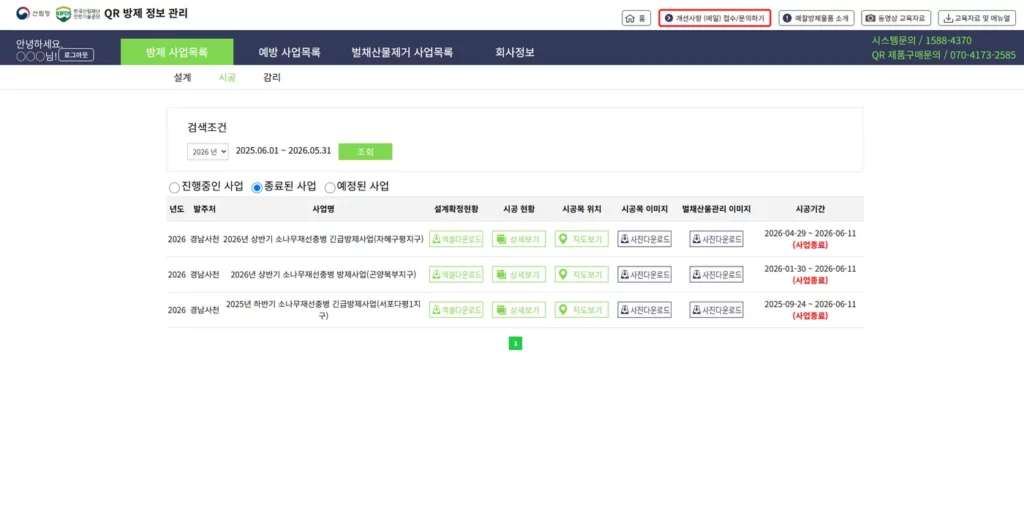Image resolution: width=1024 pixels, height=511 pixels.
Task: Download 엑셀 for 서포다평1지구 project
Action: 456,310
